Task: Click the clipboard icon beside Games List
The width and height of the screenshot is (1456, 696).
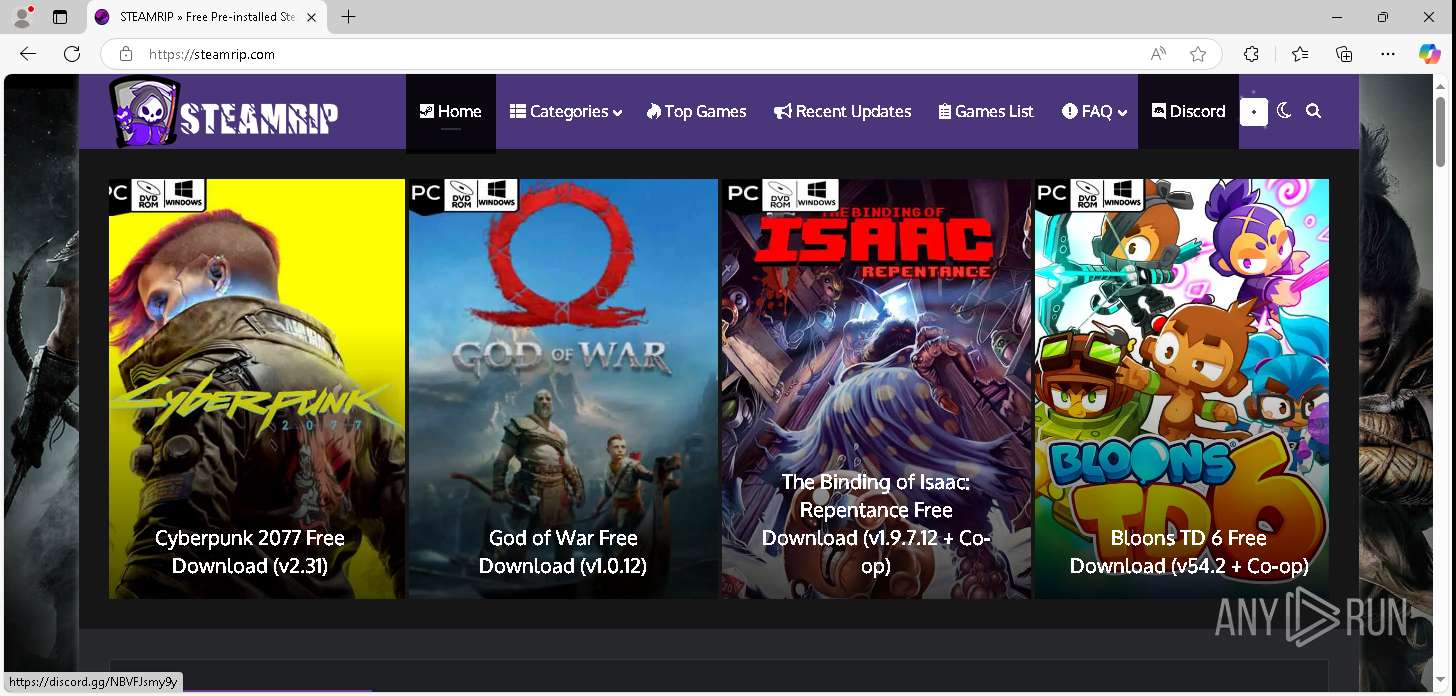Action: pyautogui.click(x=945, y=112)
